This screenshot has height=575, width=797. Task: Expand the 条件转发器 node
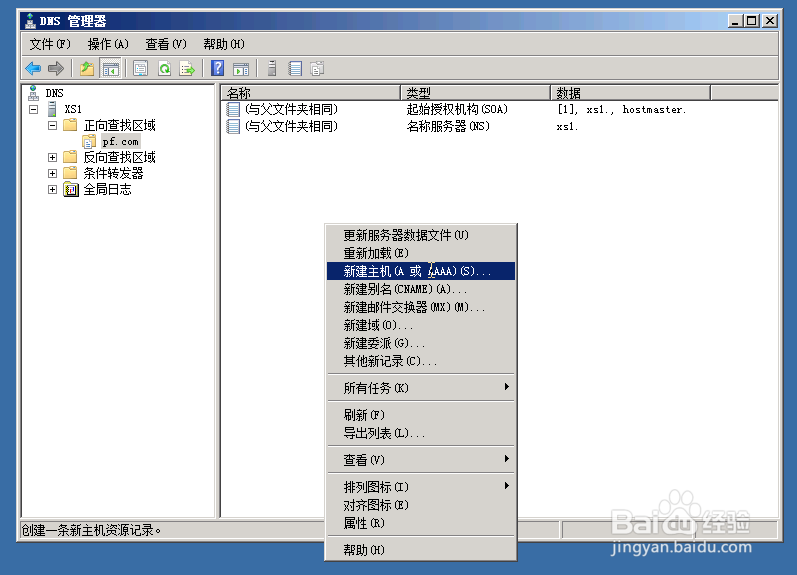point(52,173)
